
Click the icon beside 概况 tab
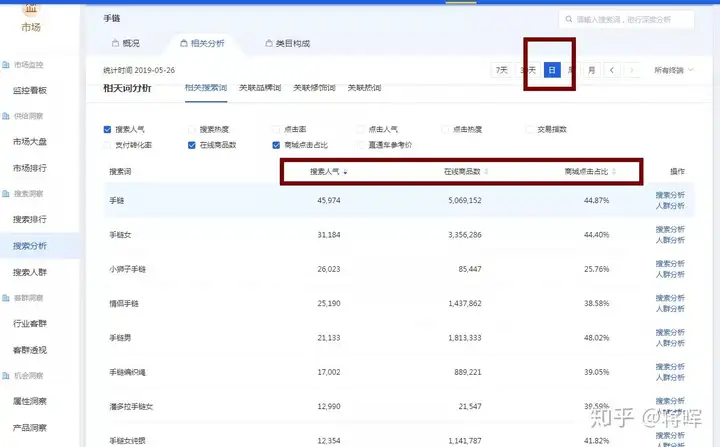point(115,43)
